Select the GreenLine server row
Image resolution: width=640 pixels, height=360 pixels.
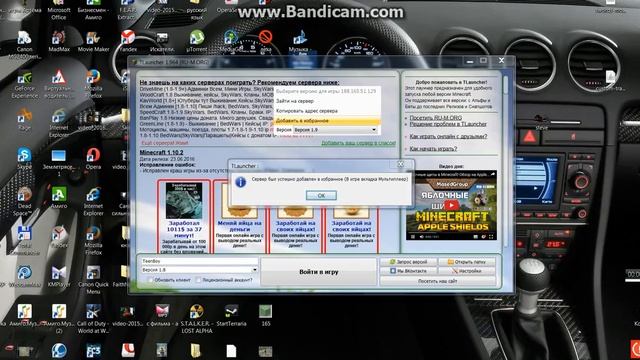(206, 123)
